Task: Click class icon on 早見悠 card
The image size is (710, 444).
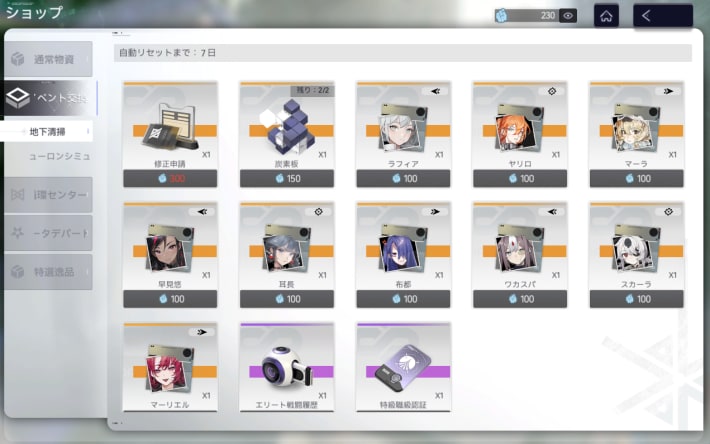Action: [x=202, y=211]
